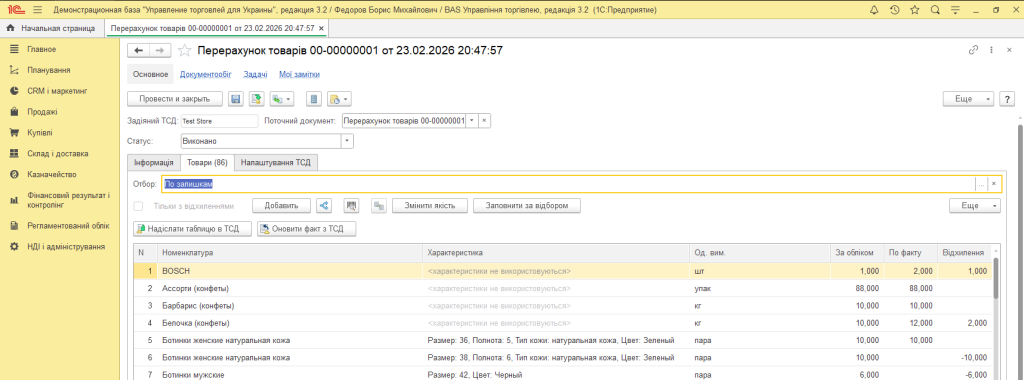The height and width of the screenshot is (380, 1024).
Task: Expand the Статус dropdown
Action: [347, 141]
